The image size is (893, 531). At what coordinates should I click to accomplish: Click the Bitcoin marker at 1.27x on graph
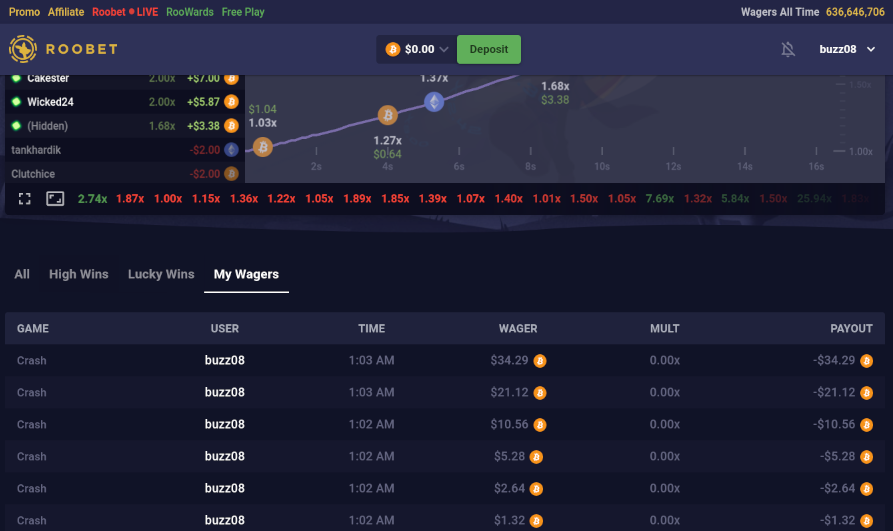click(x=388, y=115)
